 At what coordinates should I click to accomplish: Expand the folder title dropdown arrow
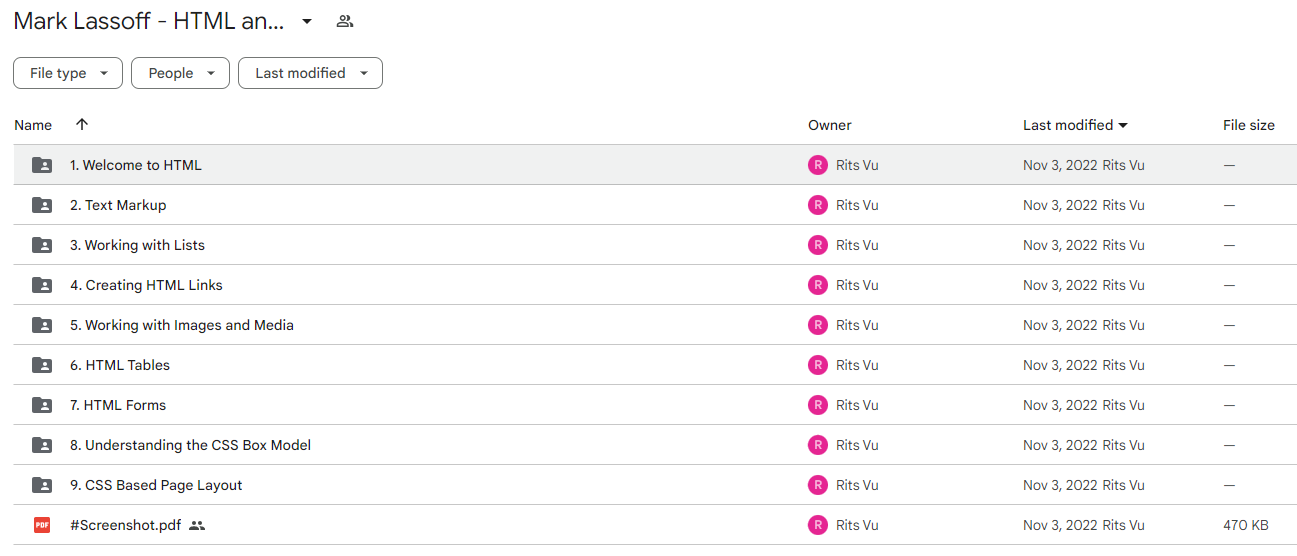tap(307, 21)
